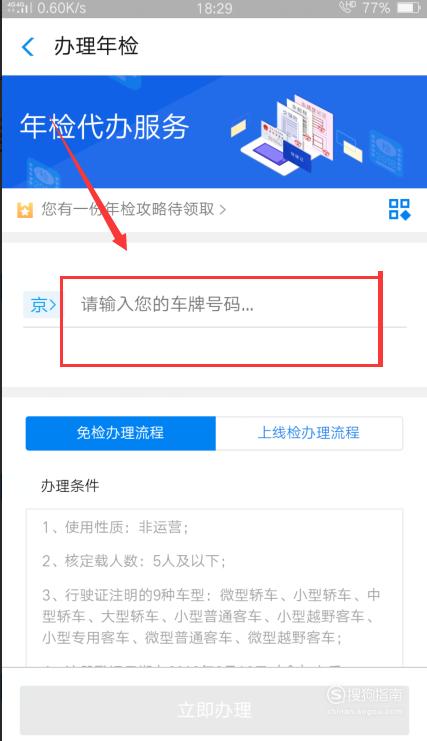Tap the HD call status icon

(347, 8)
